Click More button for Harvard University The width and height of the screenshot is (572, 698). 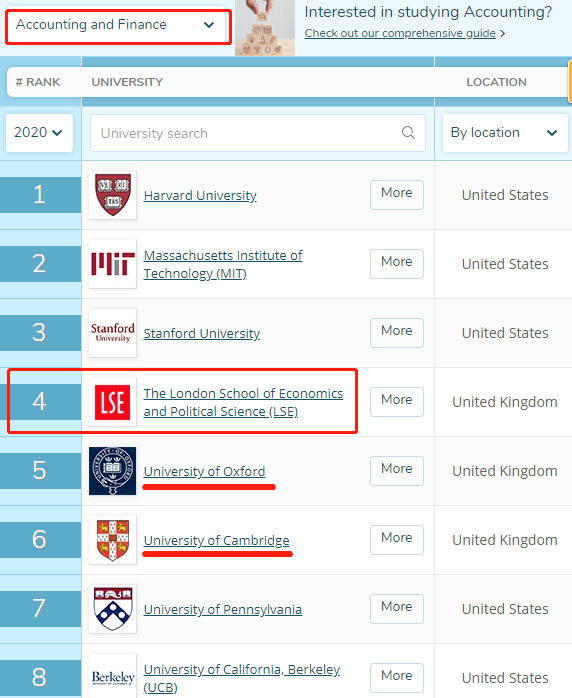pos(397,195)
